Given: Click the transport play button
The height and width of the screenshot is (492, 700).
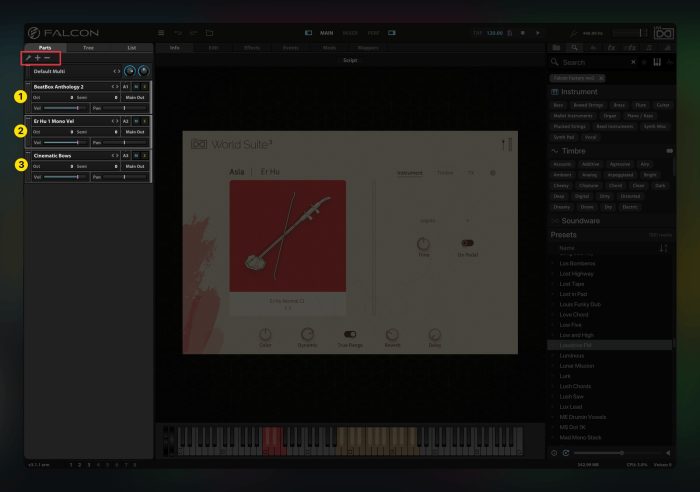Looking at the screenshot, I should (x=538, y=33).
